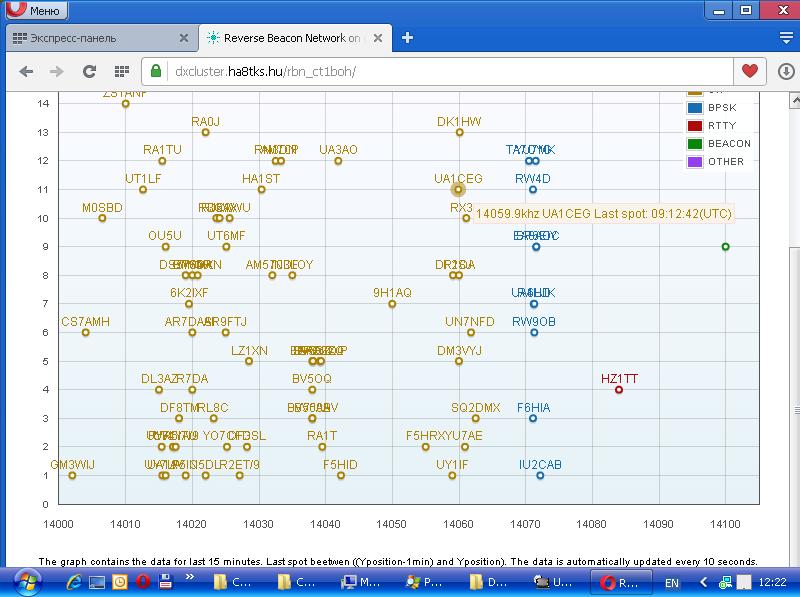This screenshot has height=597, width=800.
Task: Click the page scrollbar up arrow
Action: [x=794, y=101]
